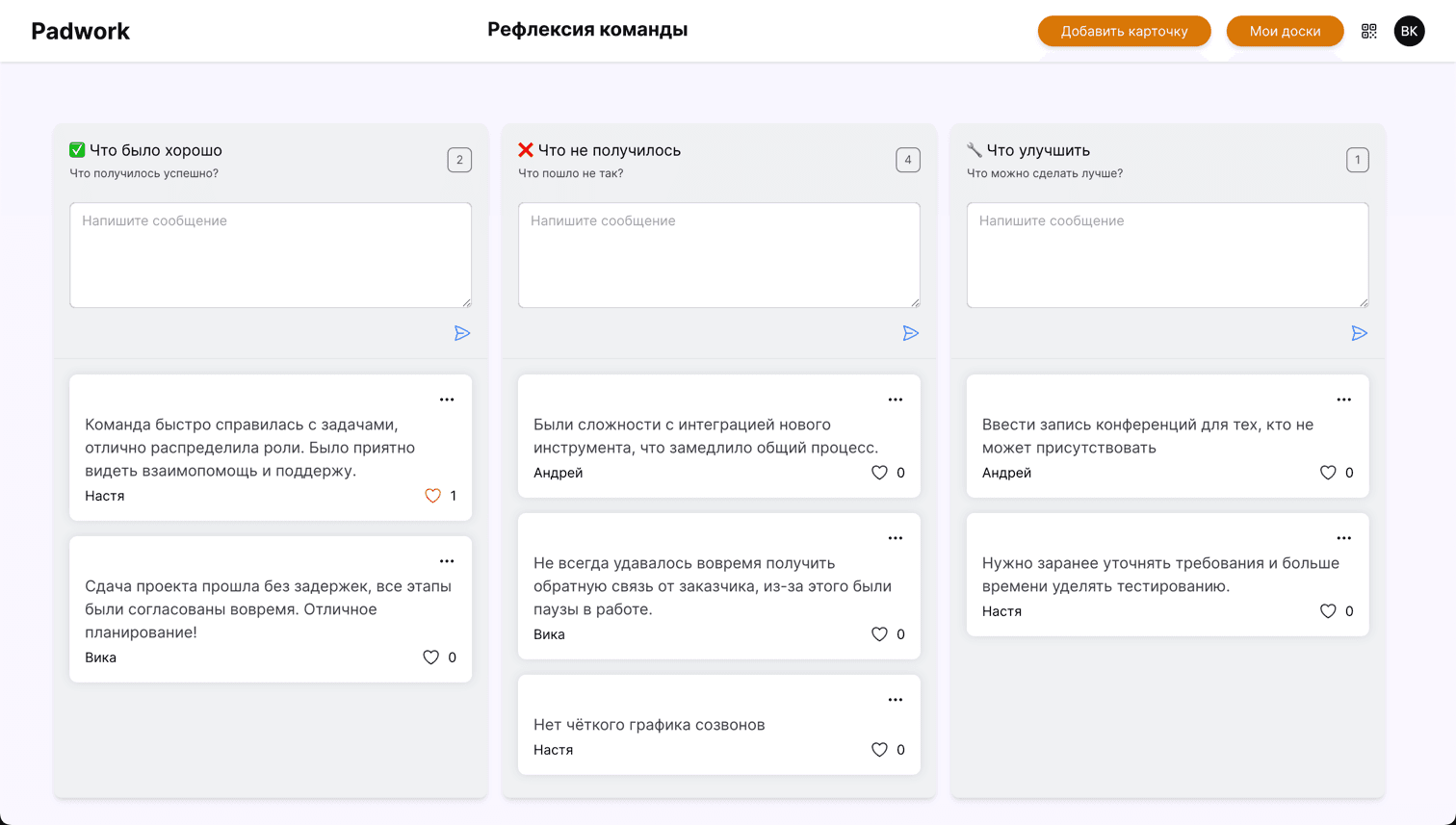The image size is (1456, 825).
Task: Open three-dot menu on 'Нет чёткого графика' card
Action: [x=896, y=700]
